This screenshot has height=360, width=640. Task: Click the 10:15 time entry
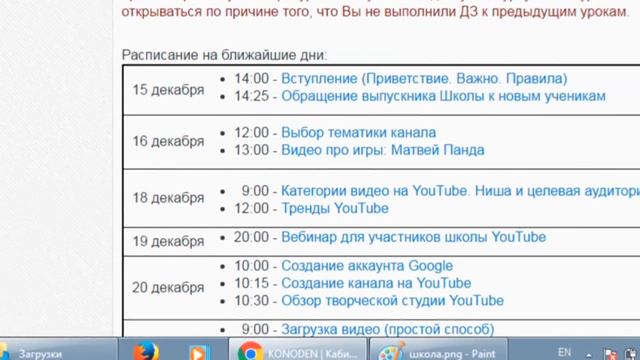point(251,283)
